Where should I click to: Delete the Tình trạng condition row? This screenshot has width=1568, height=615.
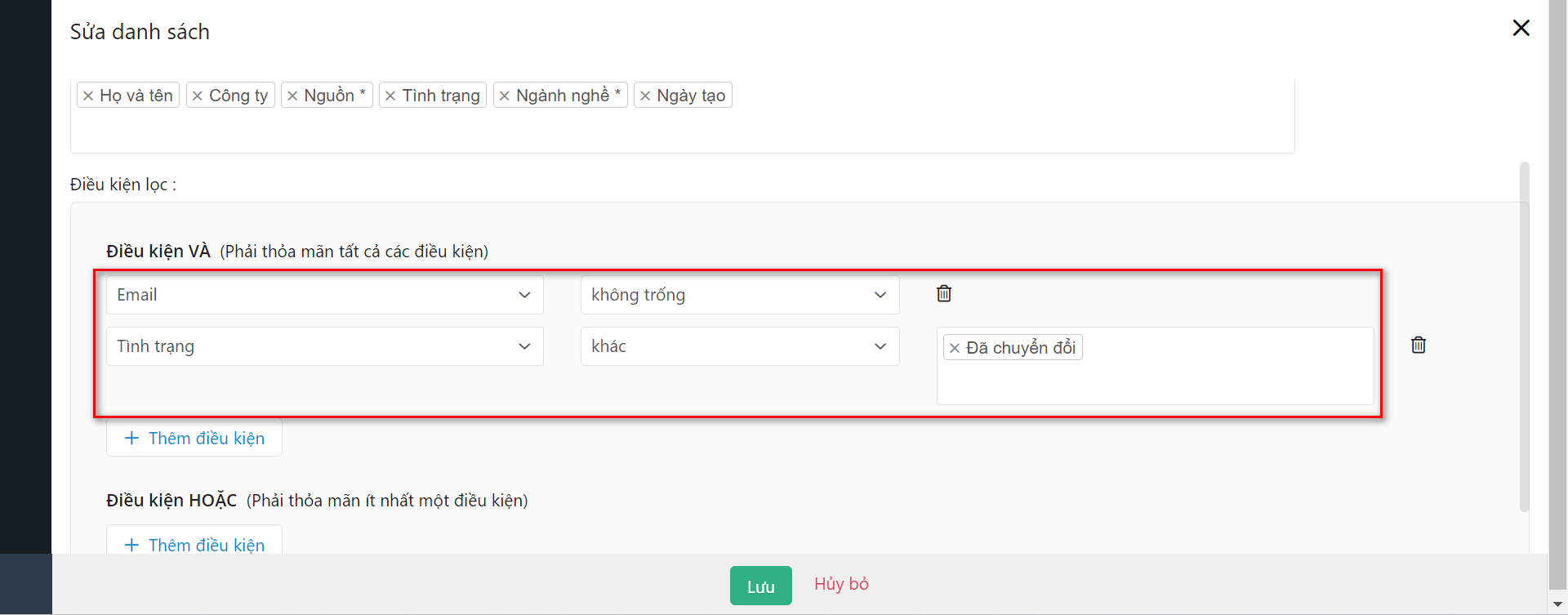tap(1419, 345)
